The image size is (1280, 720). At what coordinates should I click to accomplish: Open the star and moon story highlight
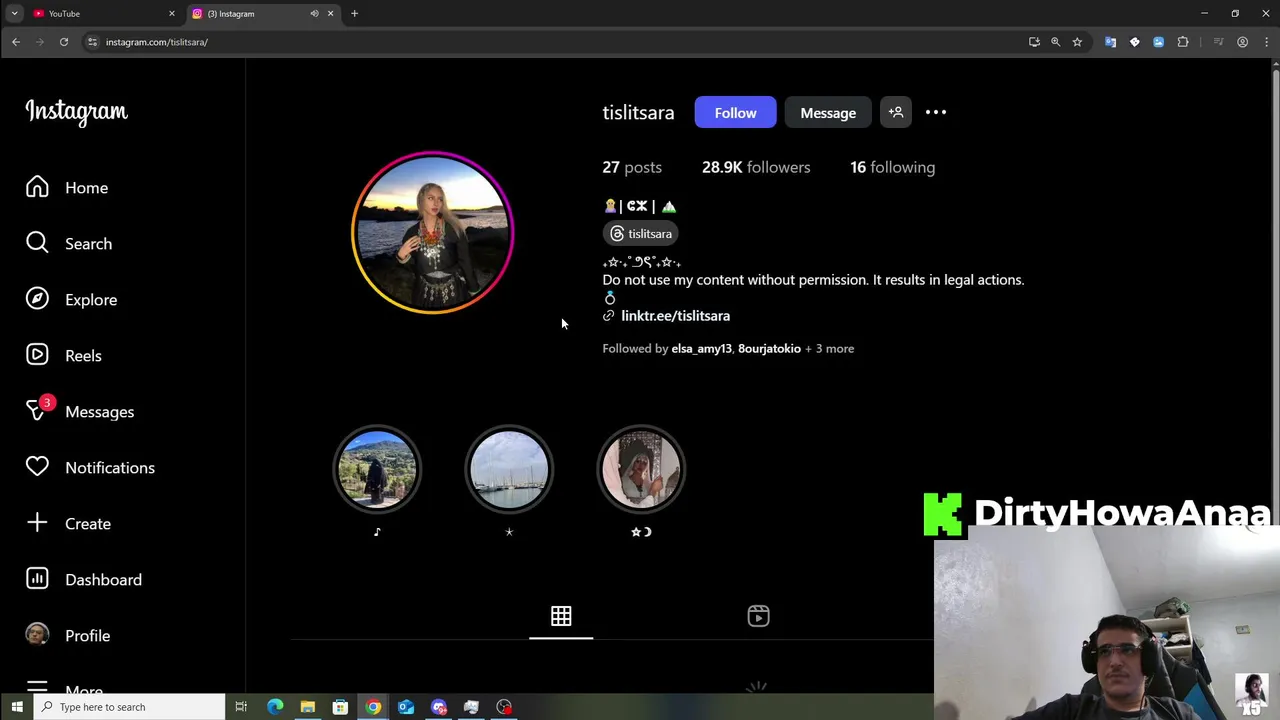pos(641,469)
